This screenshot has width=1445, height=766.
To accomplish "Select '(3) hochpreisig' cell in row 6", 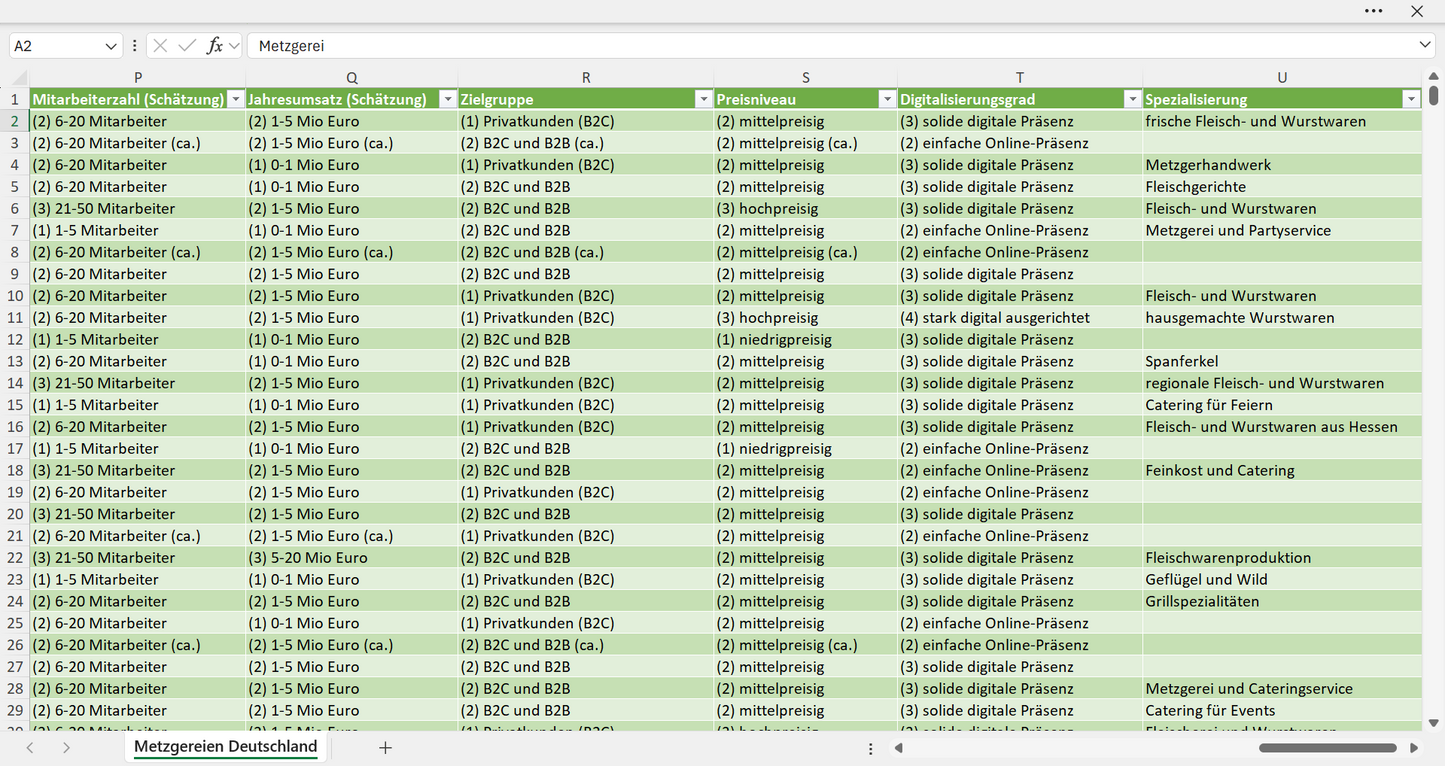I will (806, 208).
